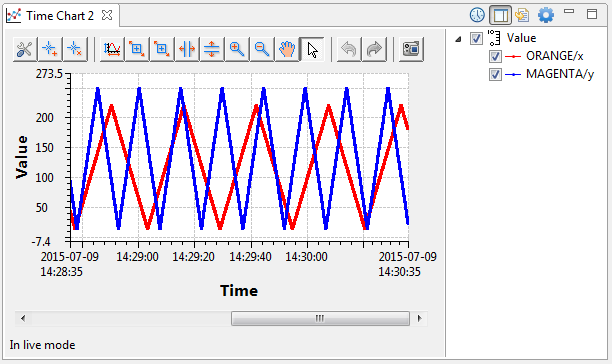
Task: Select the second rubberband zoom tool
Action: [162, 49]
